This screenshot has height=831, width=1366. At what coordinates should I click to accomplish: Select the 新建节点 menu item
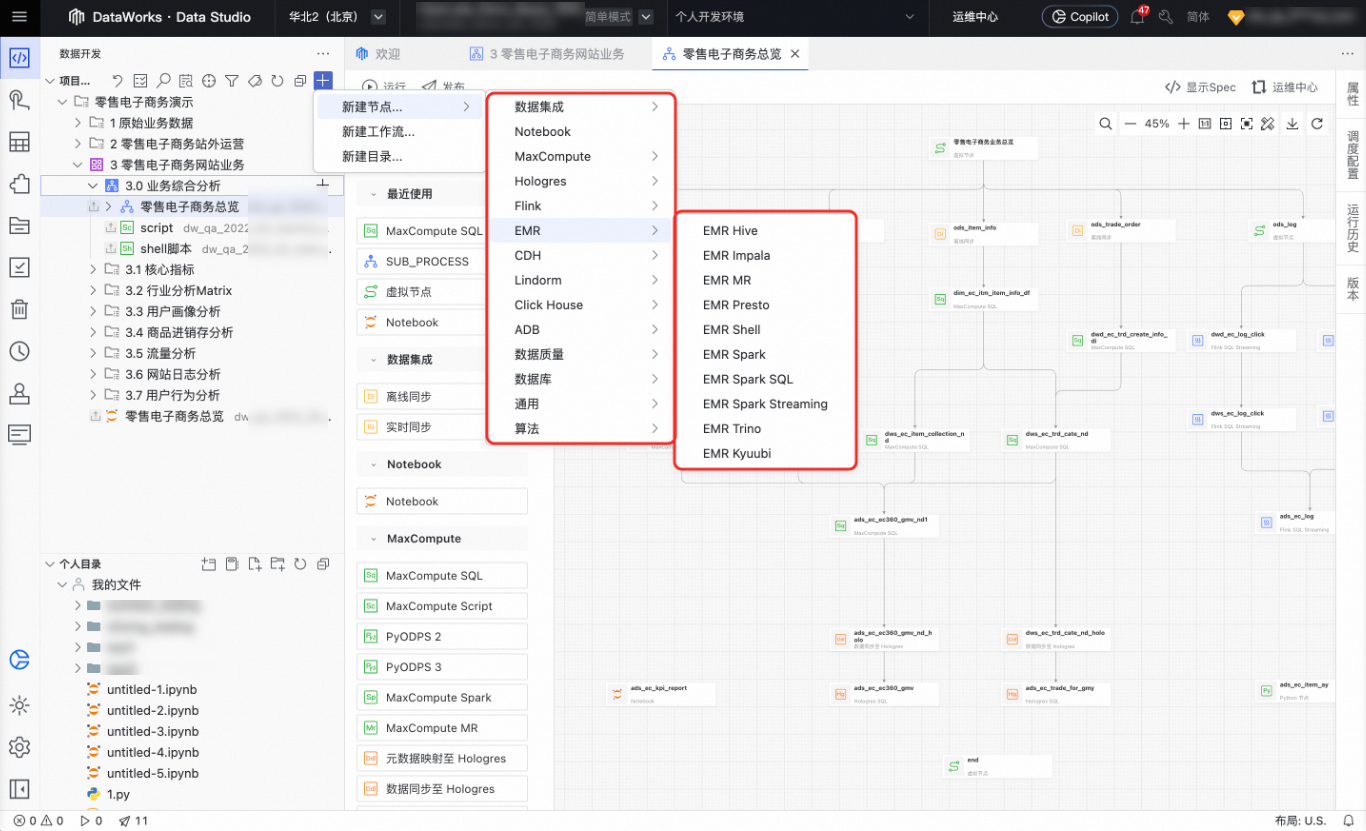click(397, 107)
